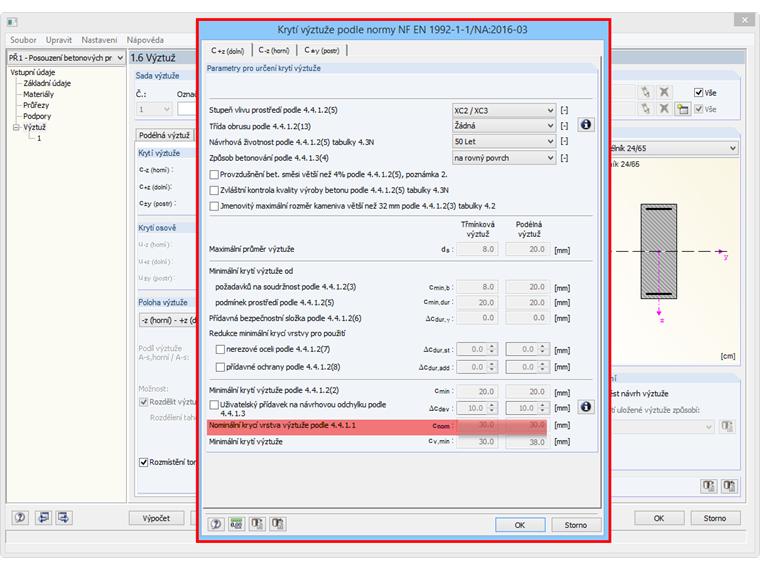Open Třída obrusu Žádná dropdown

pos(504,126)
